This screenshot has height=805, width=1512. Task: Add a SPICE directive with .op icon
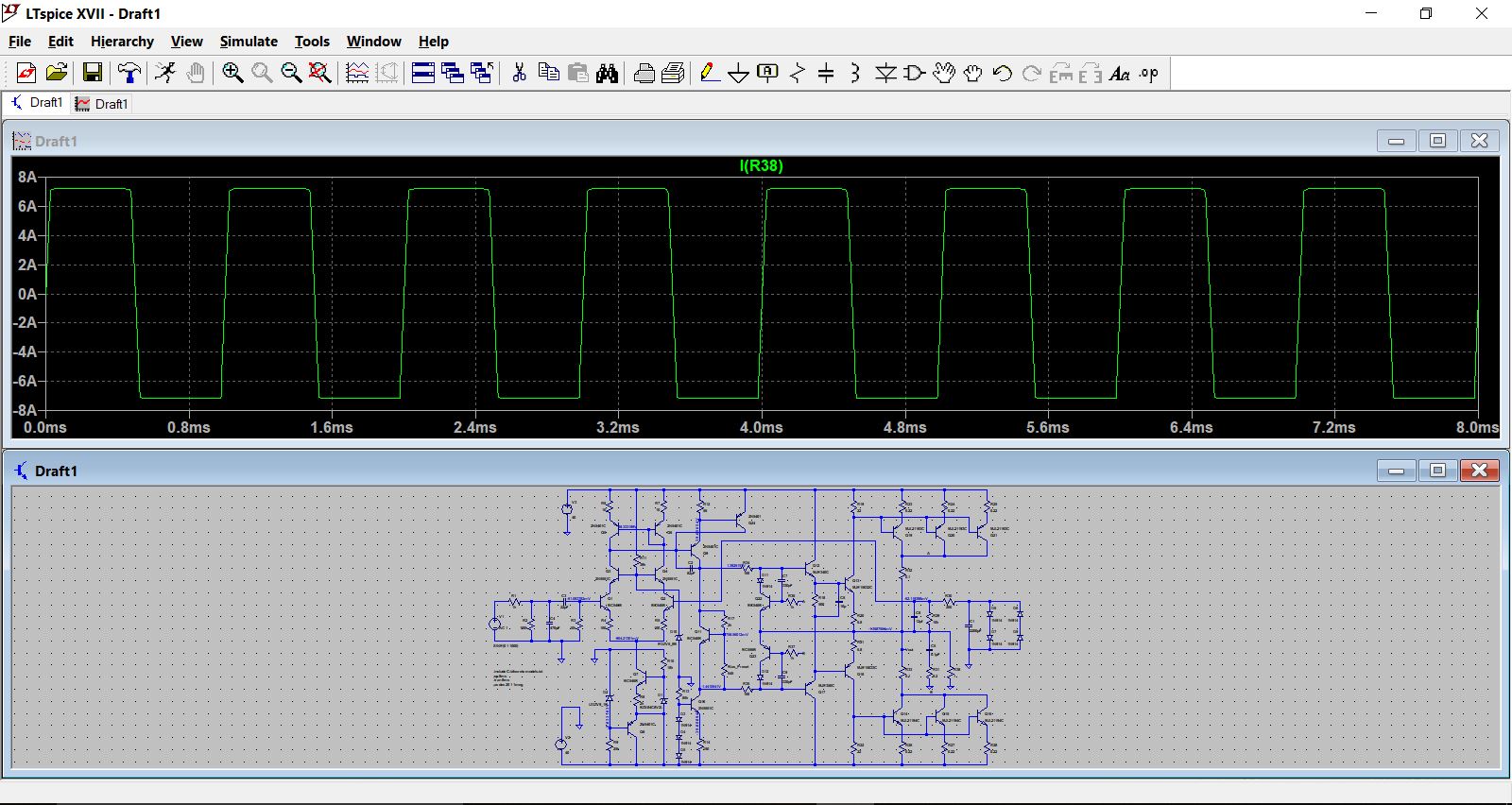(1149, 73)
